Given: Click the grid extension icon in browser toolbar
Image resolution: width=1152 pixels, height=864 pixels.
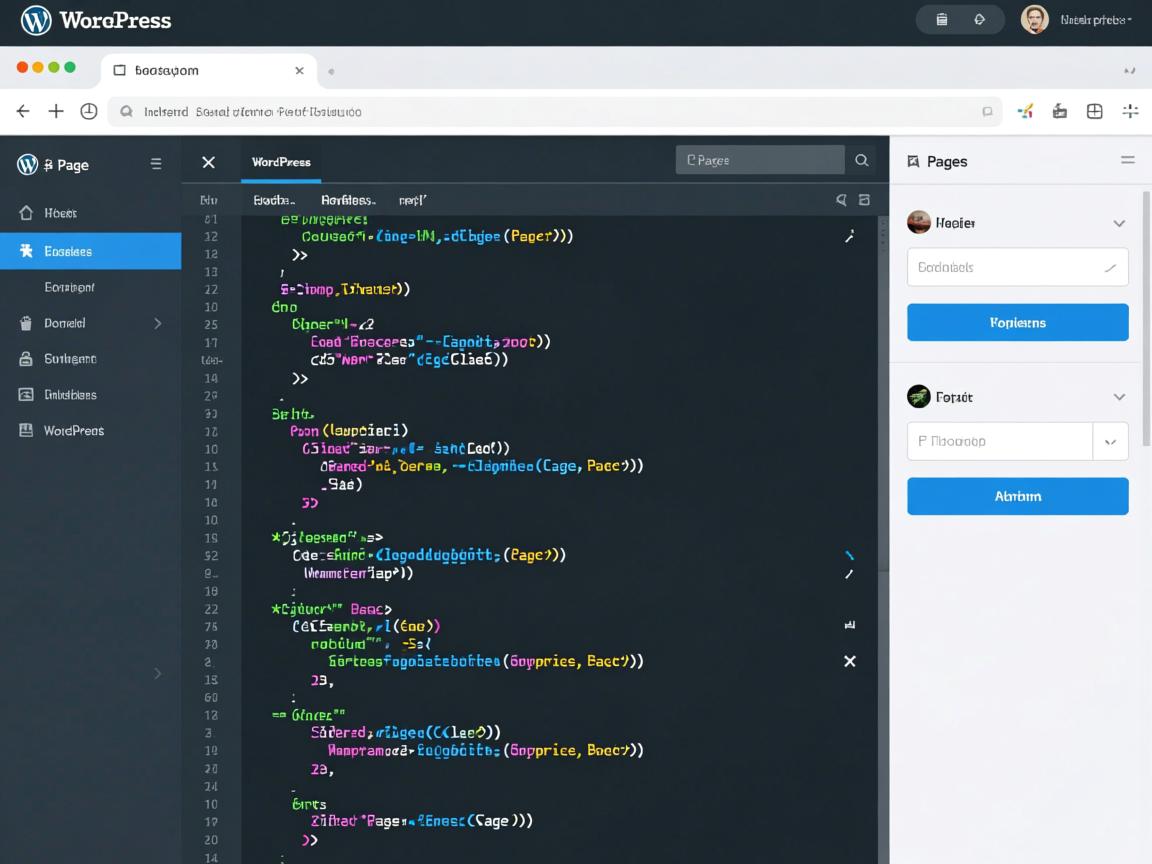Looking at the screenshot, I should (x=1094, y=112).
